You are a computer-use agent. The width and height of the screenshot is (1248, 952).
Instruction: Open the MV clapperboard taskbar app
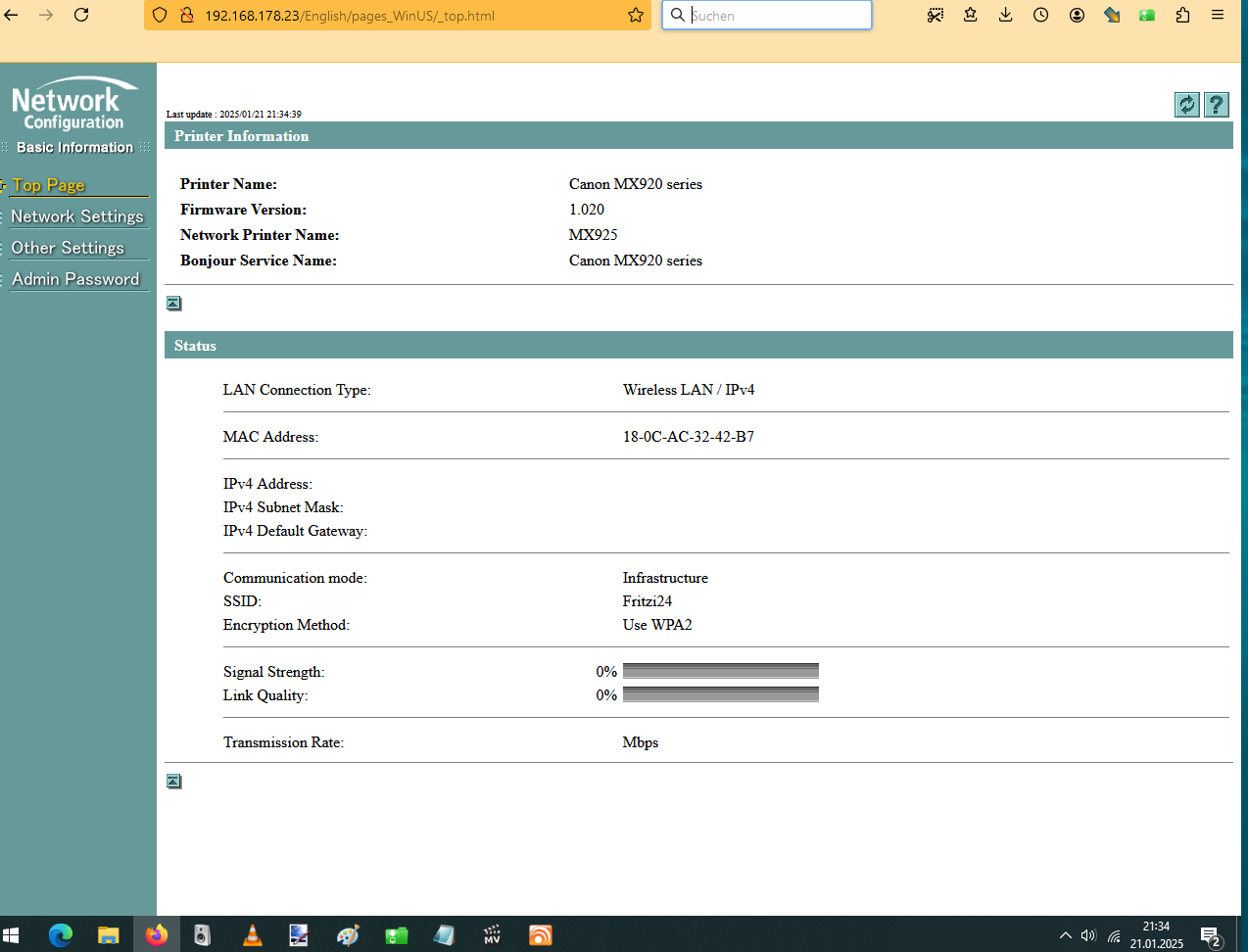tap(492, 935)
